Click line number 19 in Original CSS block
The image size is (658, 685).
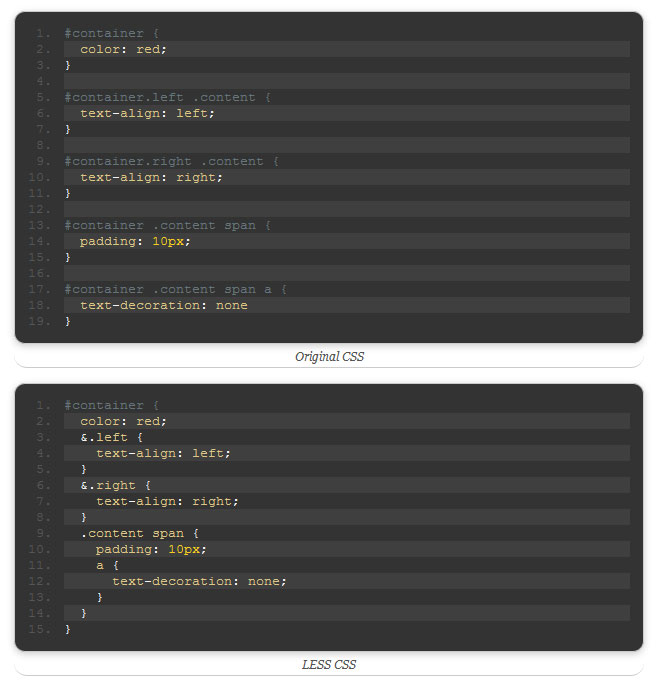point(39,322)
